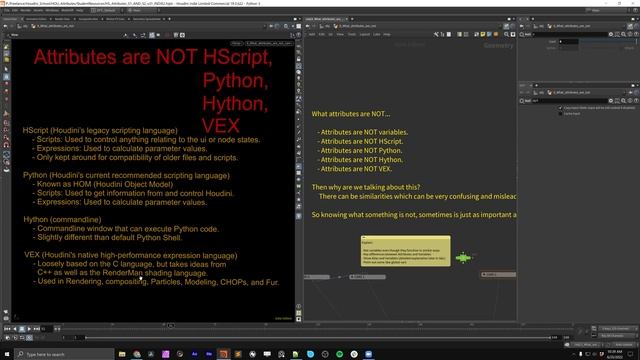Toggle the Cache Input checkbox

click(560, 113)
